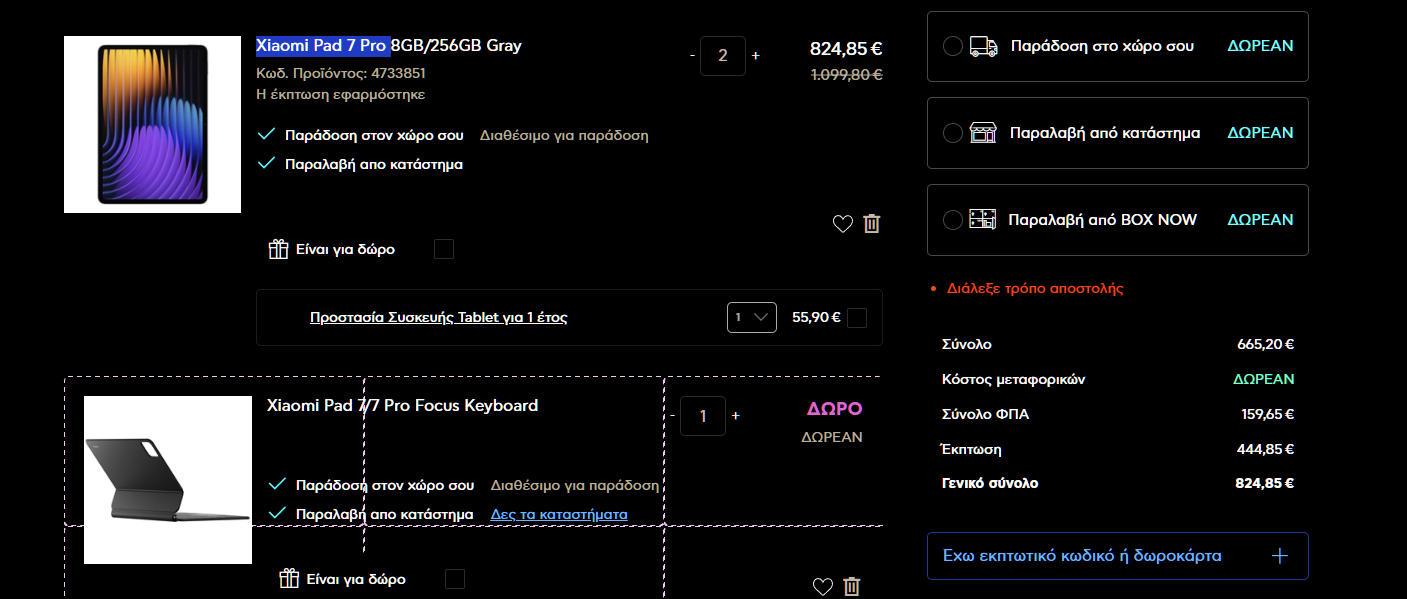Click the delivery truck icon

pyautogui.click(x=984, y=46)
